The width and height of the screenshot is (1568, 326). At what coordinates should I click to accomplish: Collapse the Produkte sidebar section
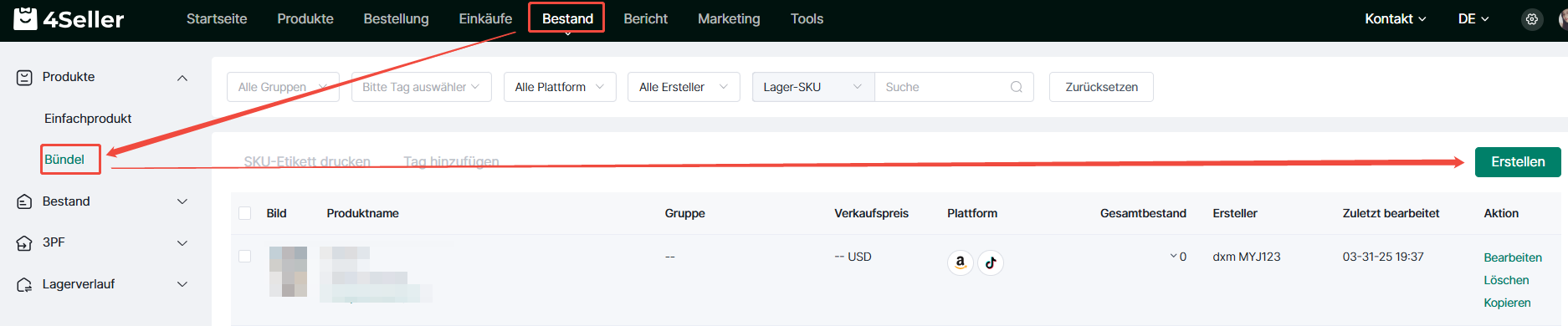(182, 78)
